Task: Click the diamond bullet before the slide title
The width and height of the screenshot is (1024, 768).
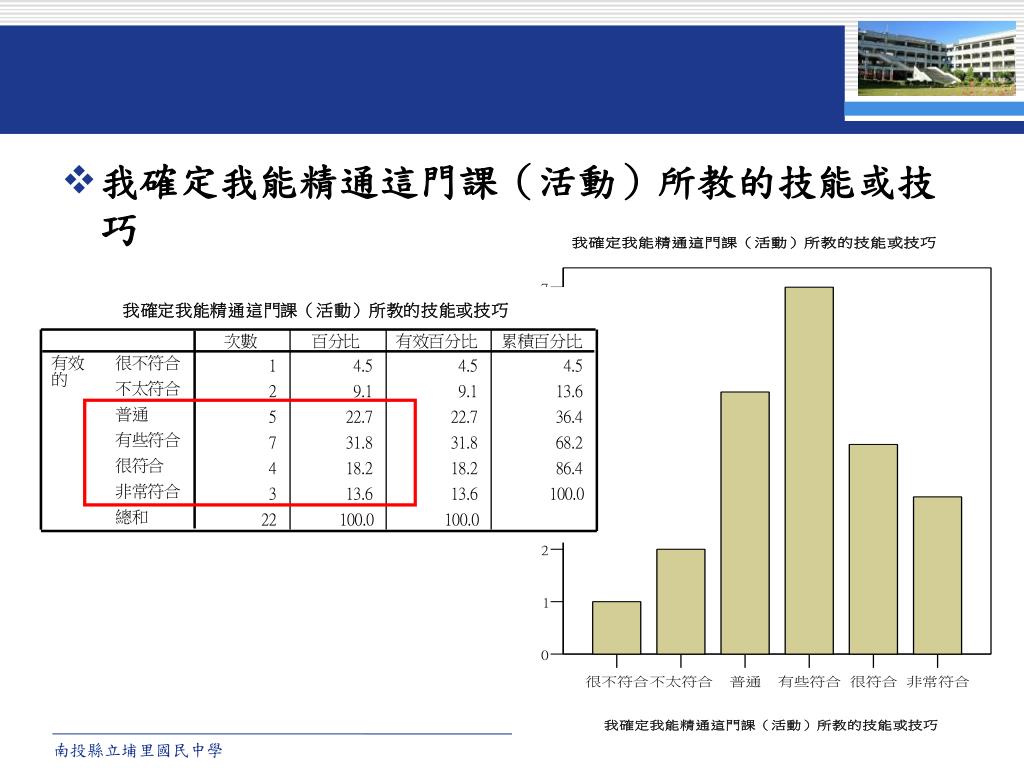Action: click(79, 181)
